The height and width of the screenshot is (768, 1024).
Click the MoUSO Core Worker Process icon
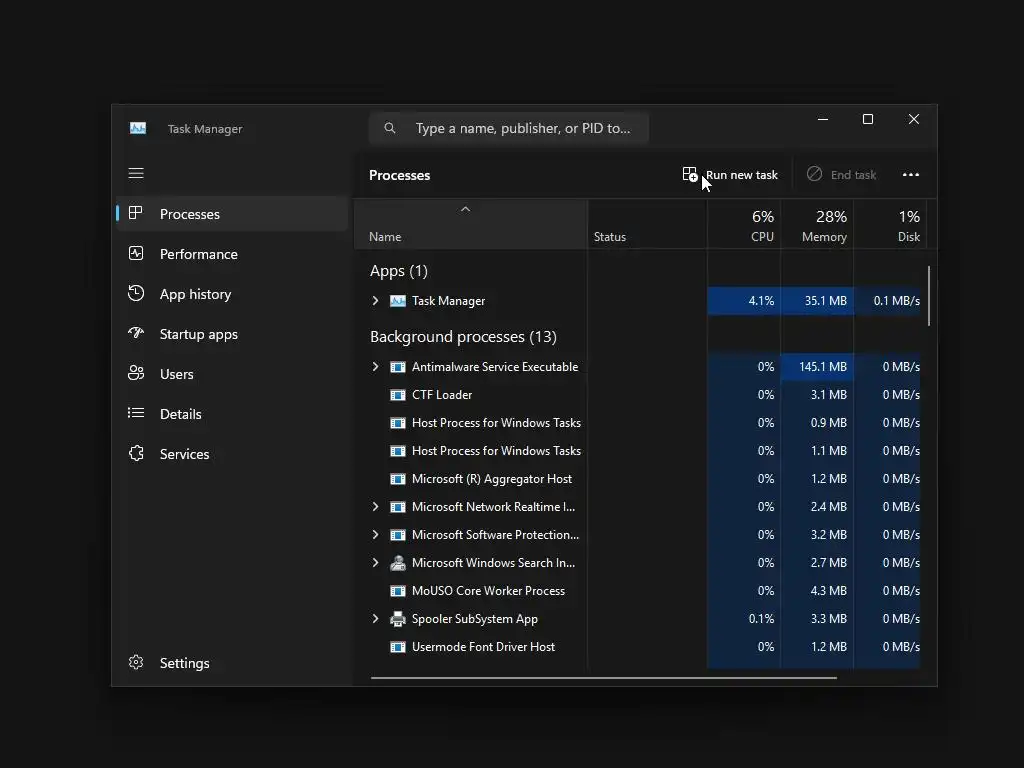(x=398, y=591)
